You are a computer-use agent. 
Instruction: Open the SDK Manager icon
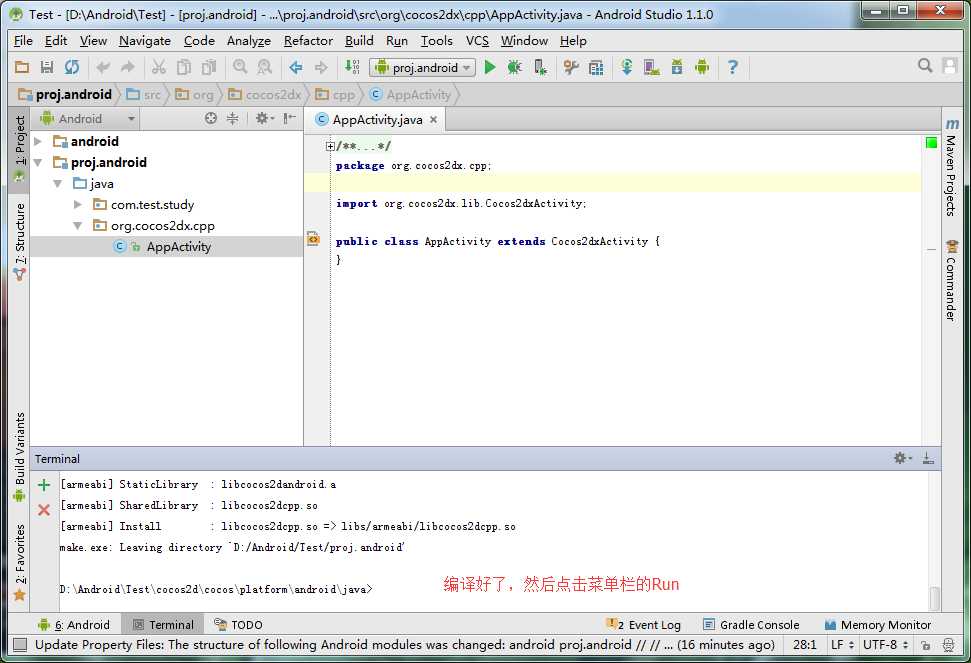(677, 67)
